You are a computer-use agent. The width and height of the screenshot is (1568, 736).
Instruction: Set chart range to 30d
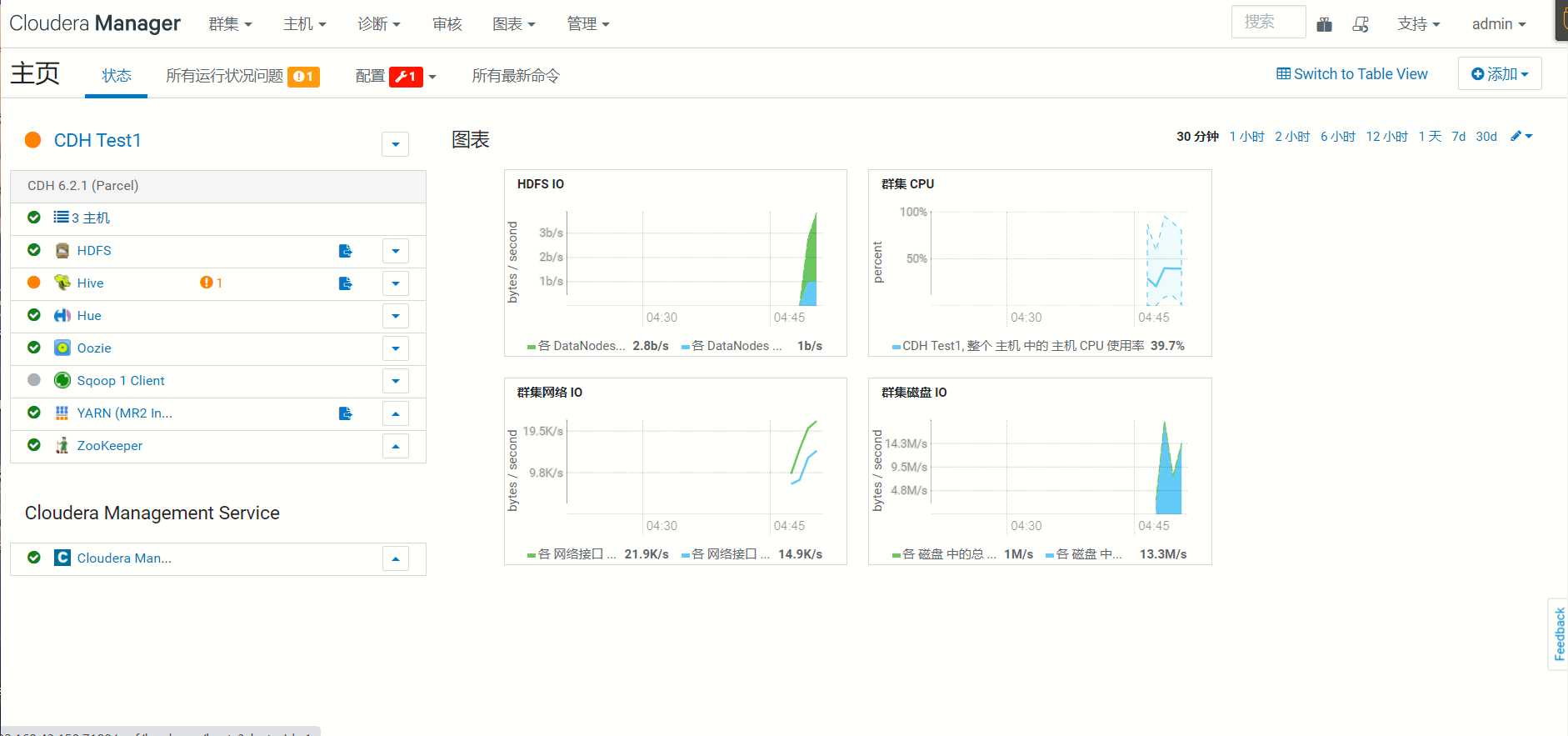tap(1486, 136)
